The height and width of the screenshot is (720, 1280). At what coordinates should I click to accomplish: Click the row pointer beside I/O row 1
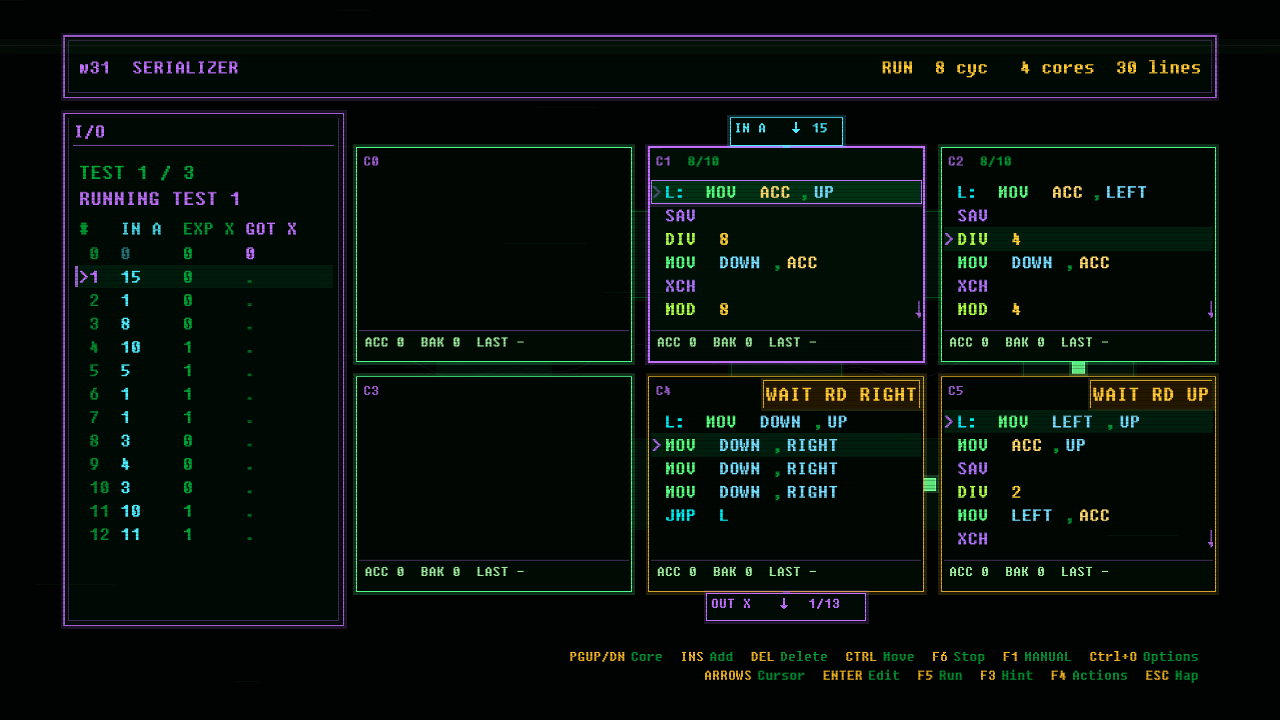[x=82, y=277]
